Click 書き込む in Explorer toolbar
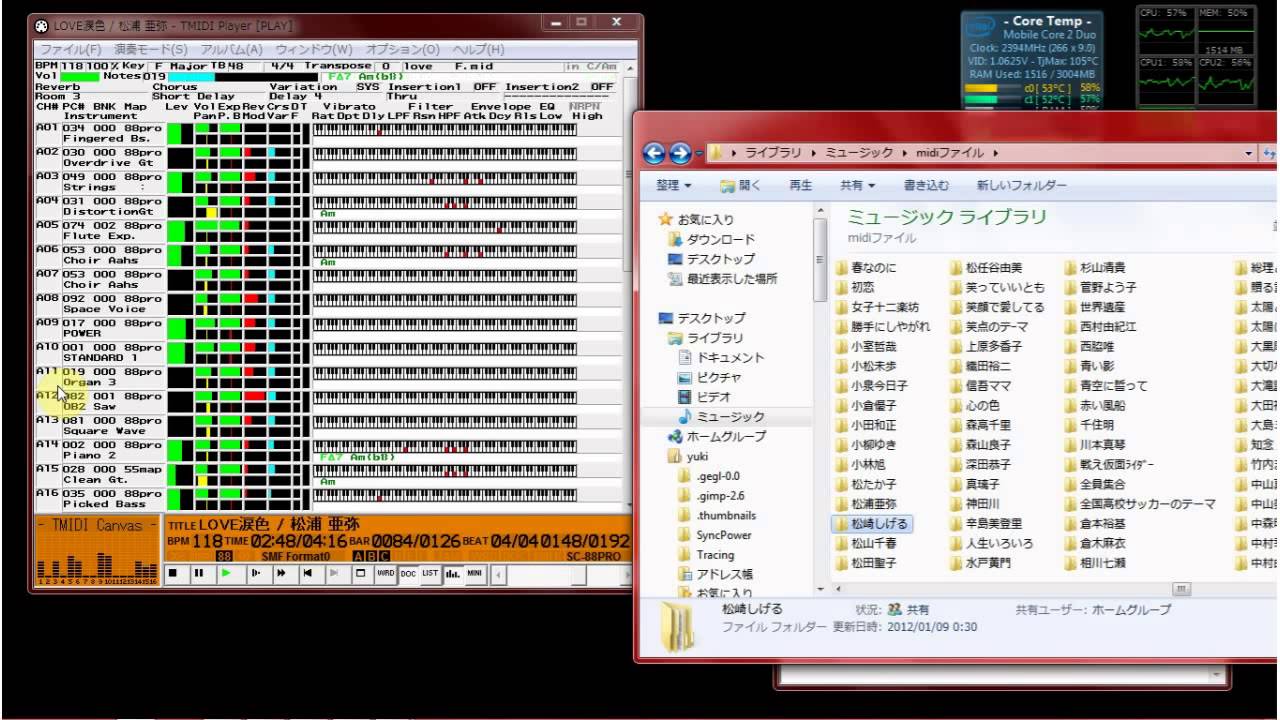The height and width of the screenshot is (720, 1280). (x=926, y=185)
